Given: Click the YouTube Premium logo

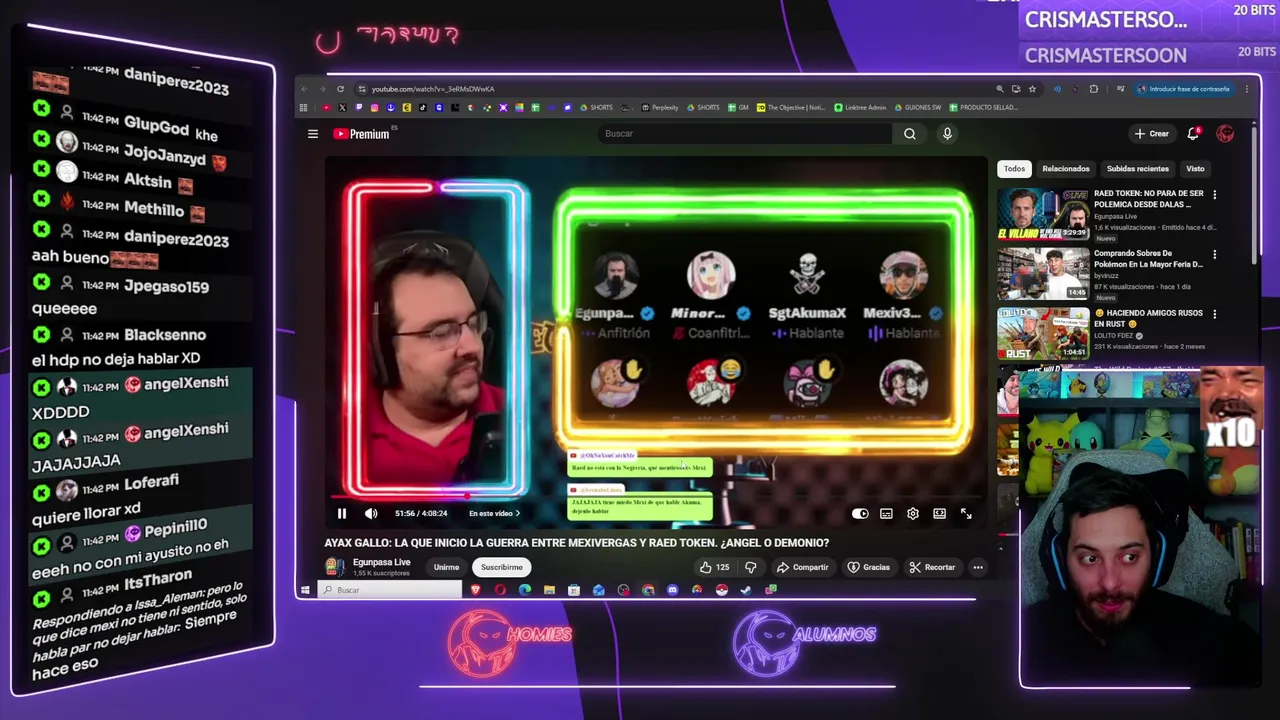Looking at the screenshot, I should (x=362, y=134).
